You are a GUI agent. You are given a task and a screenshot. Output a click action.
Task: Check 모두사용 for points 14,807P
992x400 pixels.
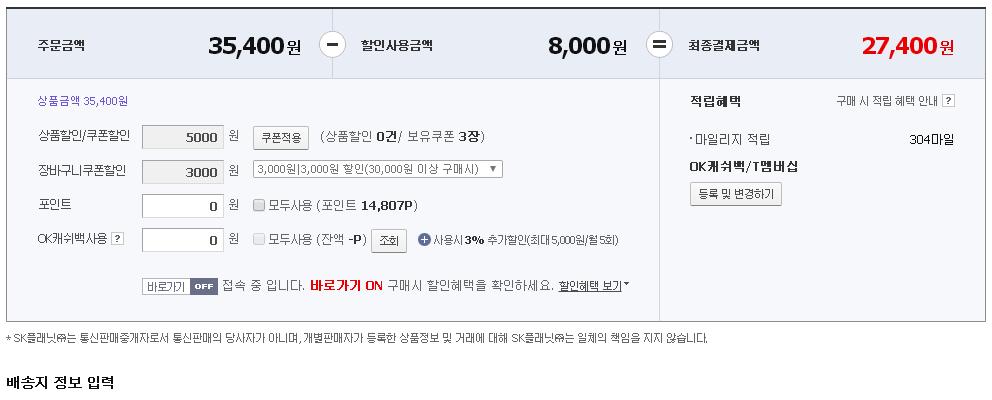click(259, 206)
